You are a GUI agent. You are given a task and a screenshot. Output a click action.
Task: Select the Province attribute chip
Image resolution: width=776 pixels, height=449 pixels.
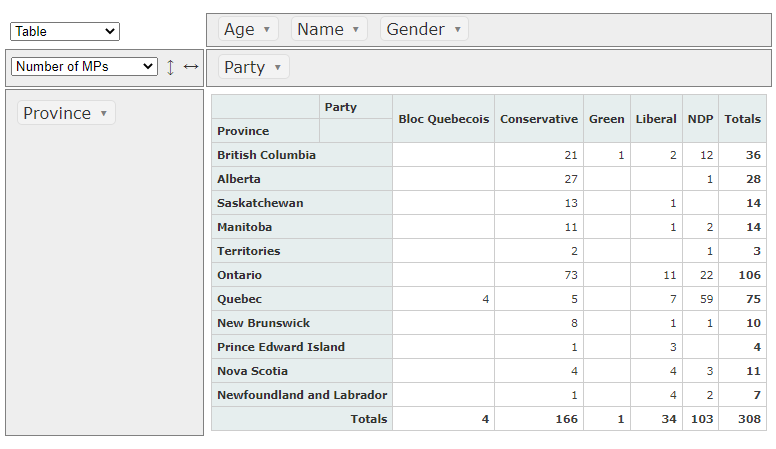tap(66, 113)
